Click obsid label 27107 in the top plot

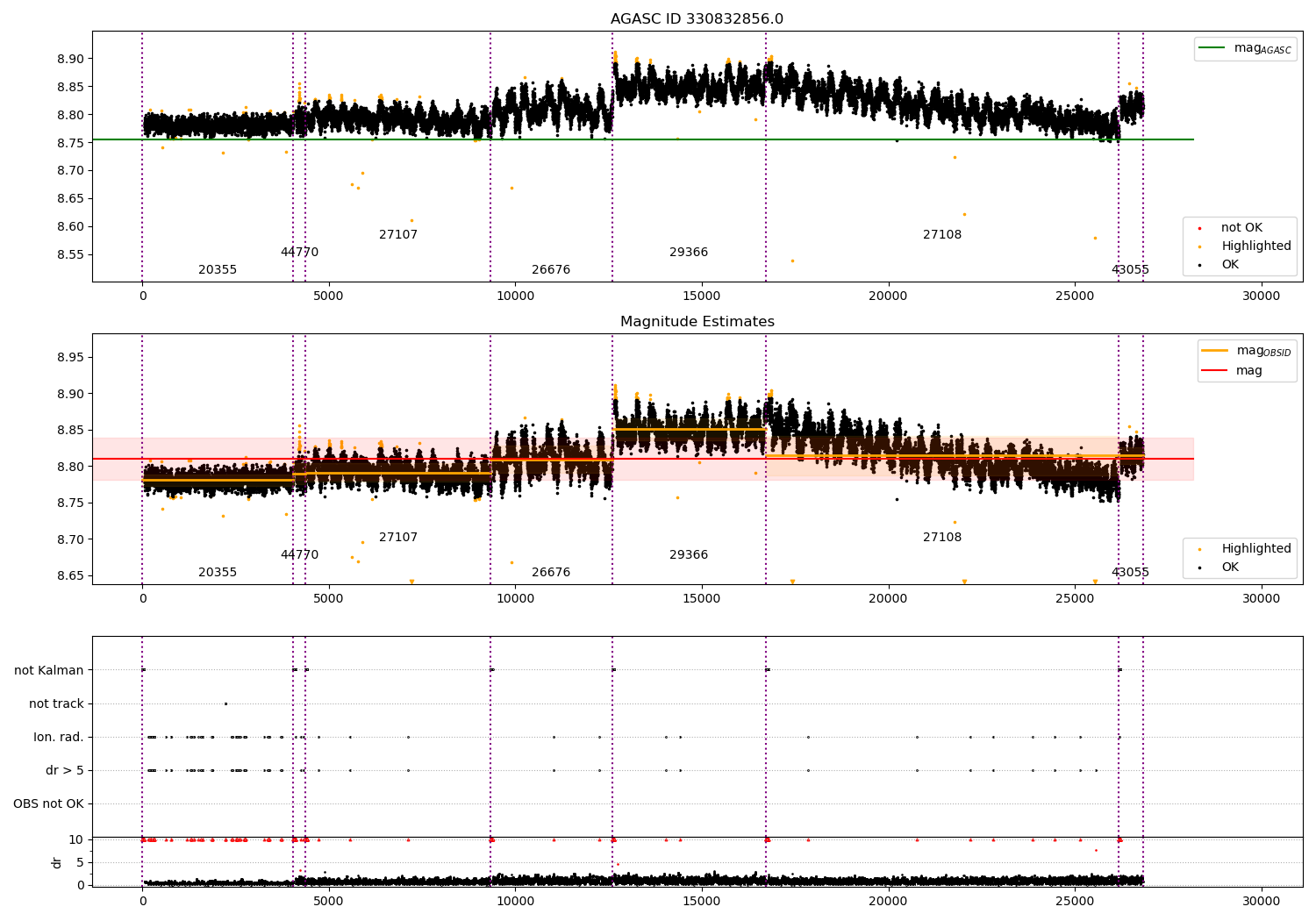pyautogui.click(x=398, y=235)
